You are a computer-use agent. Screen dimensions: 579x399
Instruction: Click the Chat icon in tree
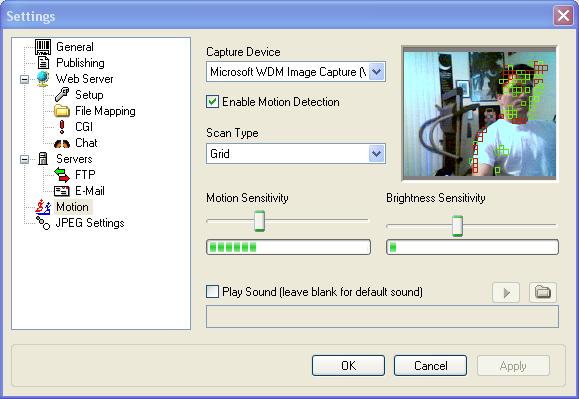(x=62, y=143)
